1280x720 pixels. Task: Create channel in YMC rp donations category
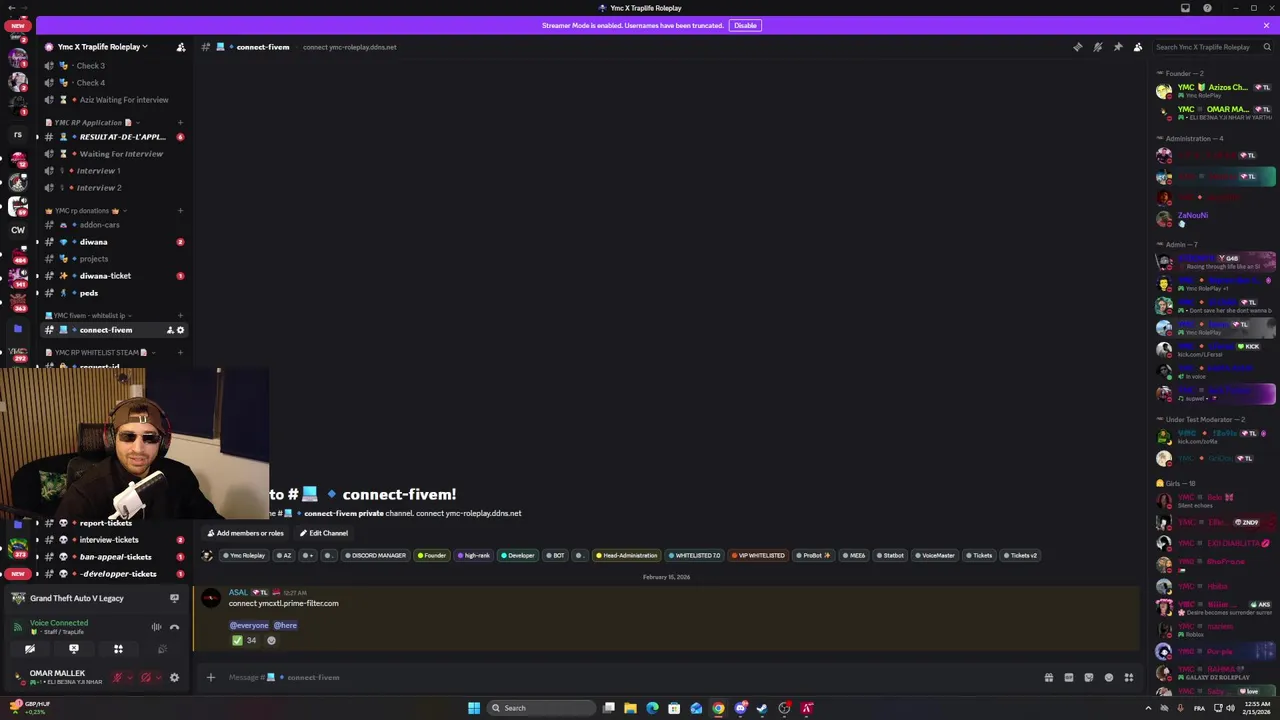[x=180, y=211]
